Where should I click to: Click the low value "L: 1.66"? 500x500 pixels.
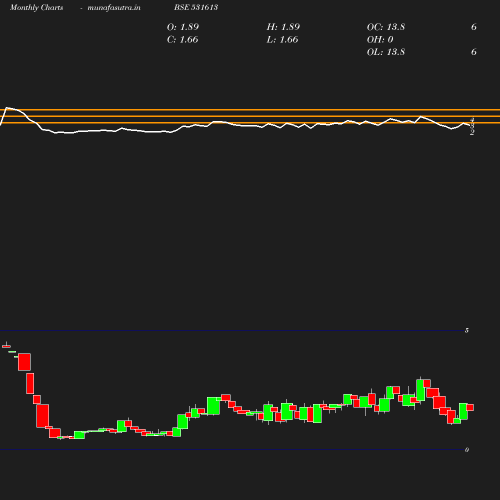pos(282,40)
